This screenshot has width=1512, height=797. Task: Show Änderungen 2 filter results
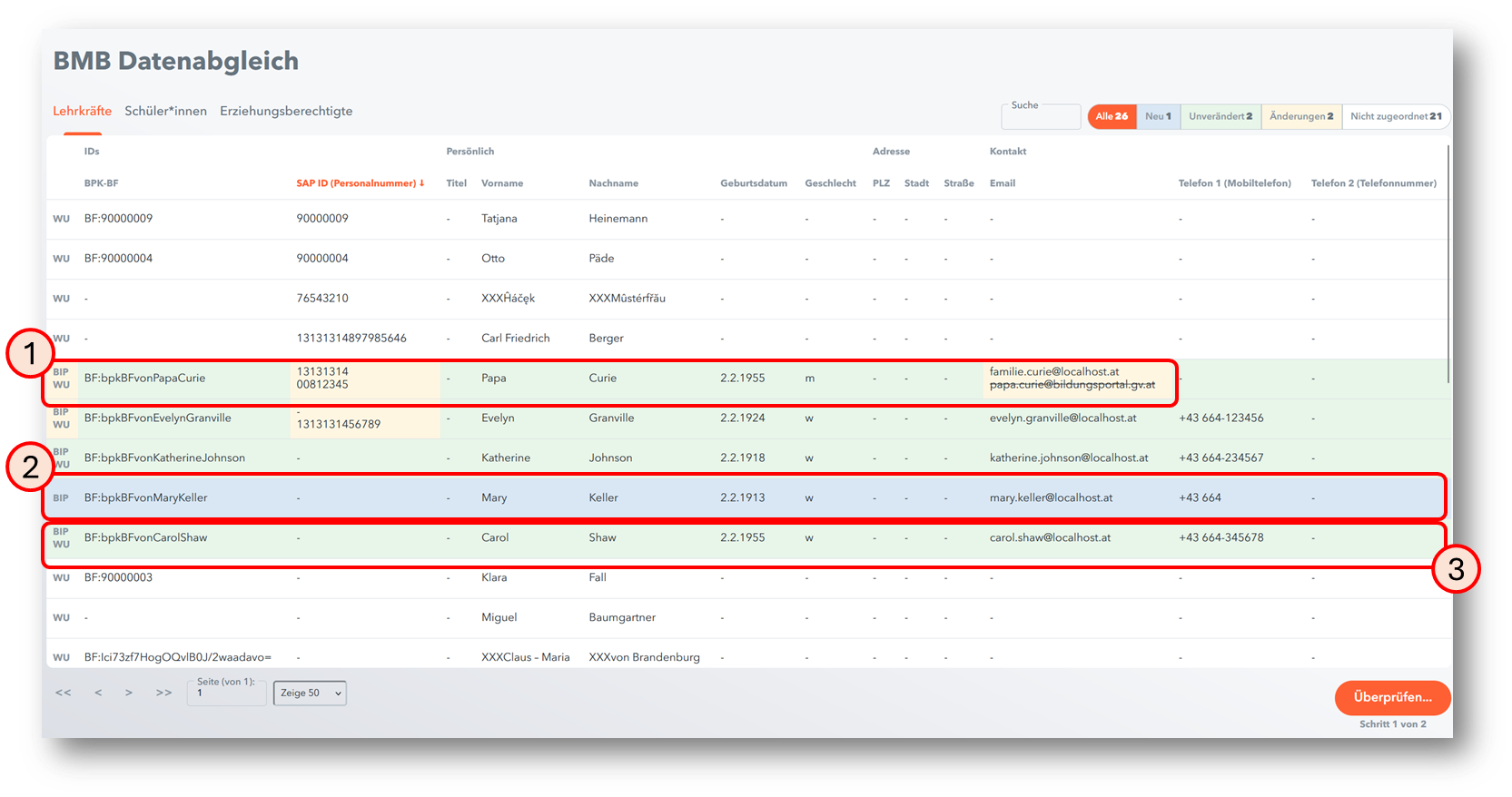click(1301, 116)
